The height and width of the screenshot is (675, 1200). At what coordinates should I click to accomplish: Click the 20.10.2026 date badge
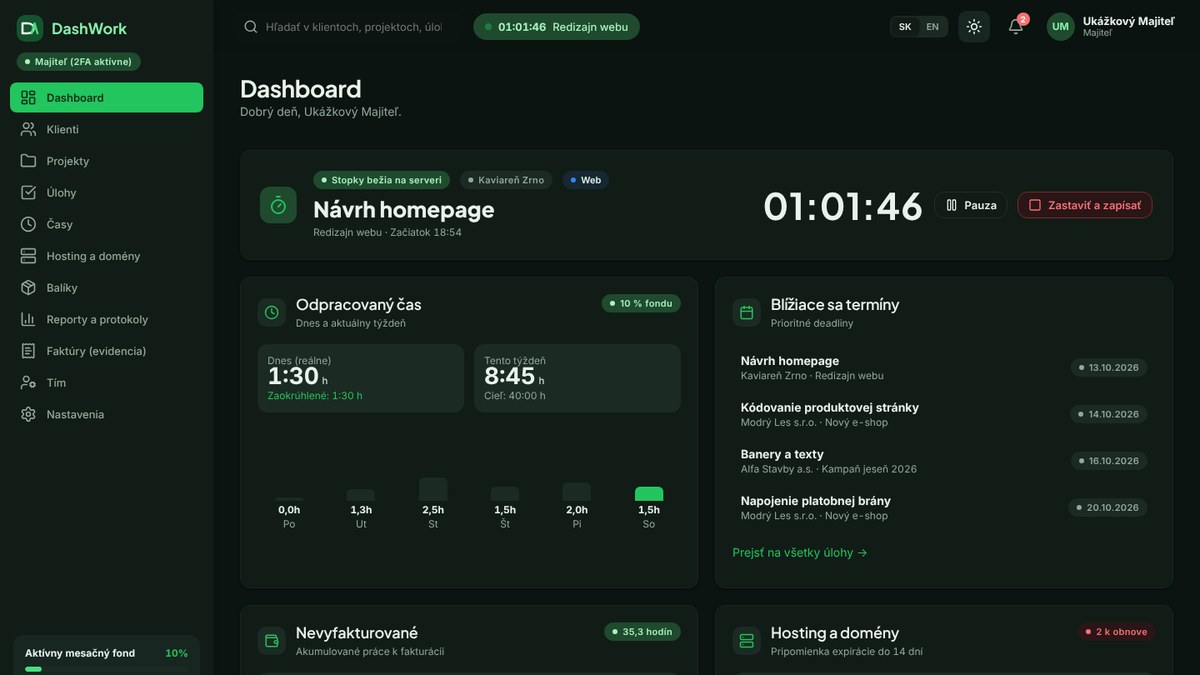click(x=1108, y=508)
